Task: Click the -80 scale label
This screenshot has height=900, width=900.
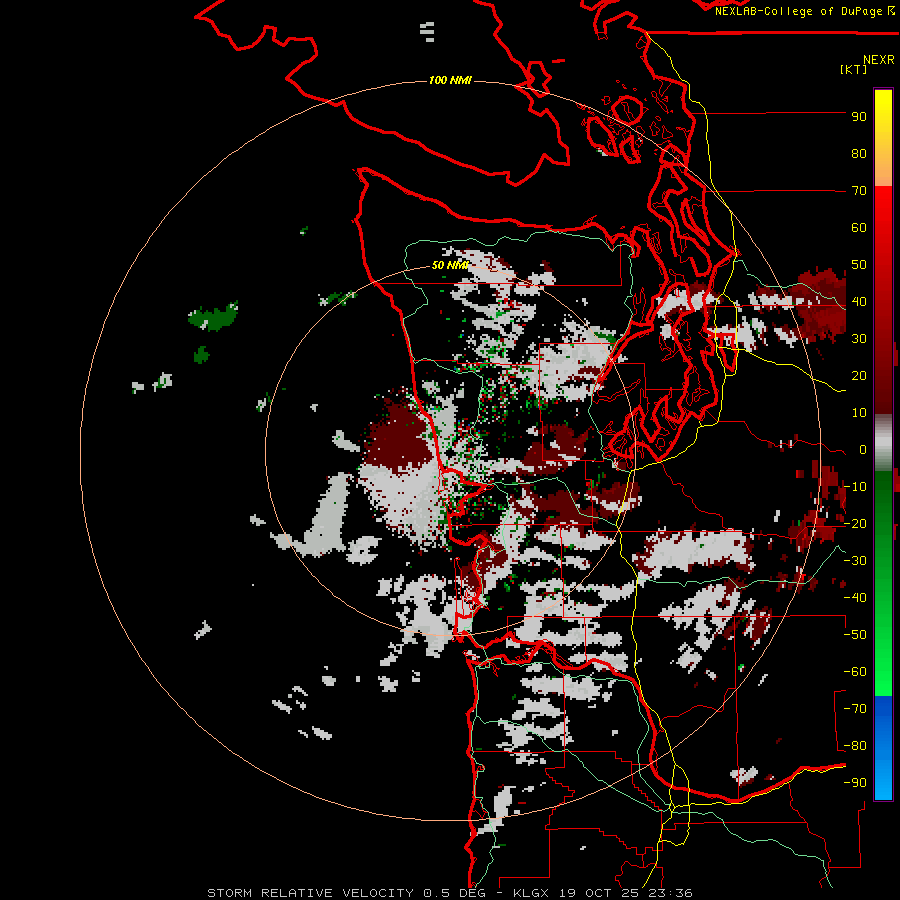Action: pyautogui.click(x=855, y=746)
